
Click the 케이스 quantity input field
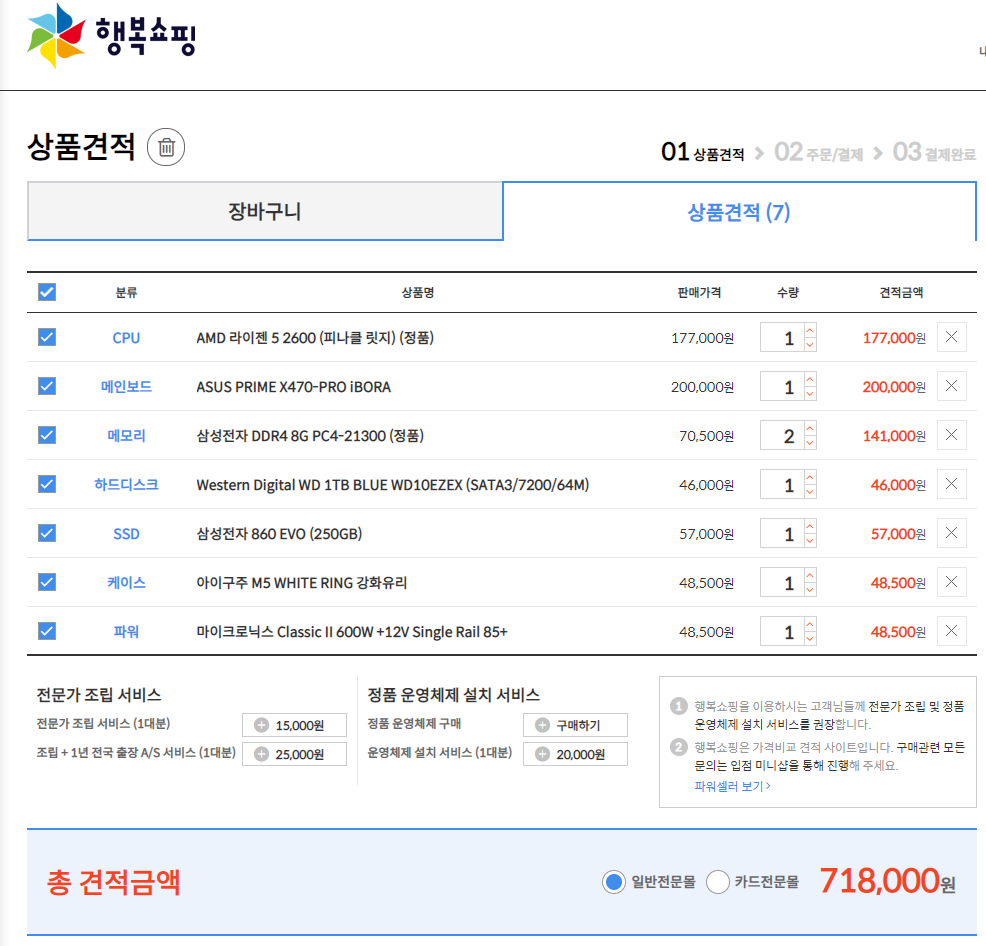coord(782,583)
